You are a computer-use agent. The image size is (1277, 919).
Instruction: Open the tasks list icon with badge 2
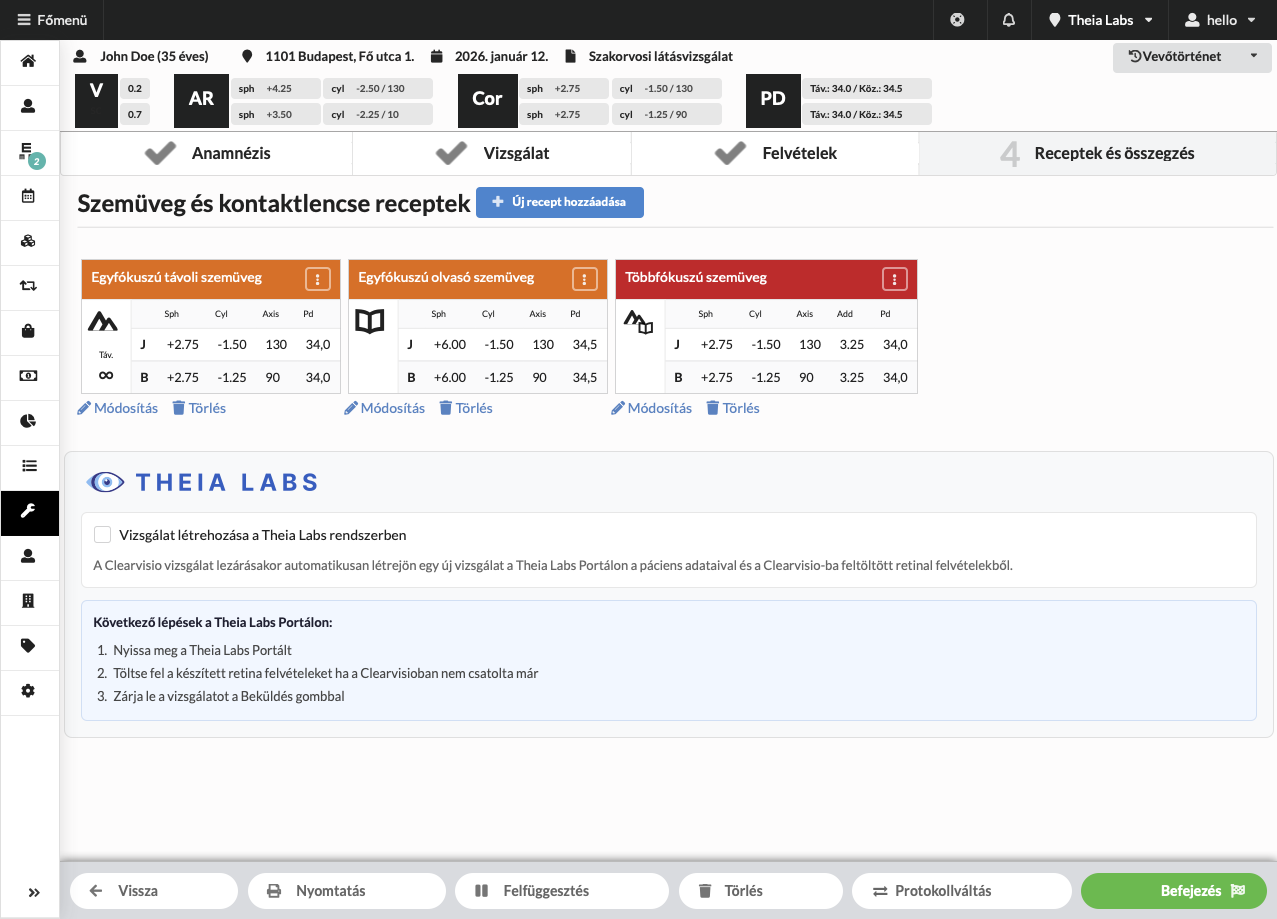tap(29, 152)
